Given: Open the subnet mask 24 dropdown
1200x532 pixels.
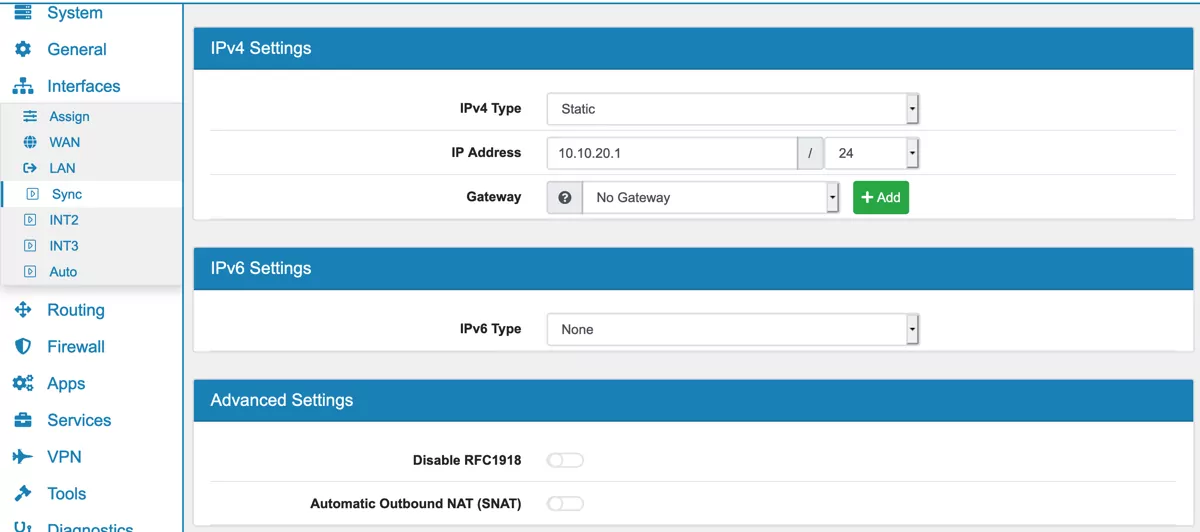Looking at the screenshot, I should point(871,153).
